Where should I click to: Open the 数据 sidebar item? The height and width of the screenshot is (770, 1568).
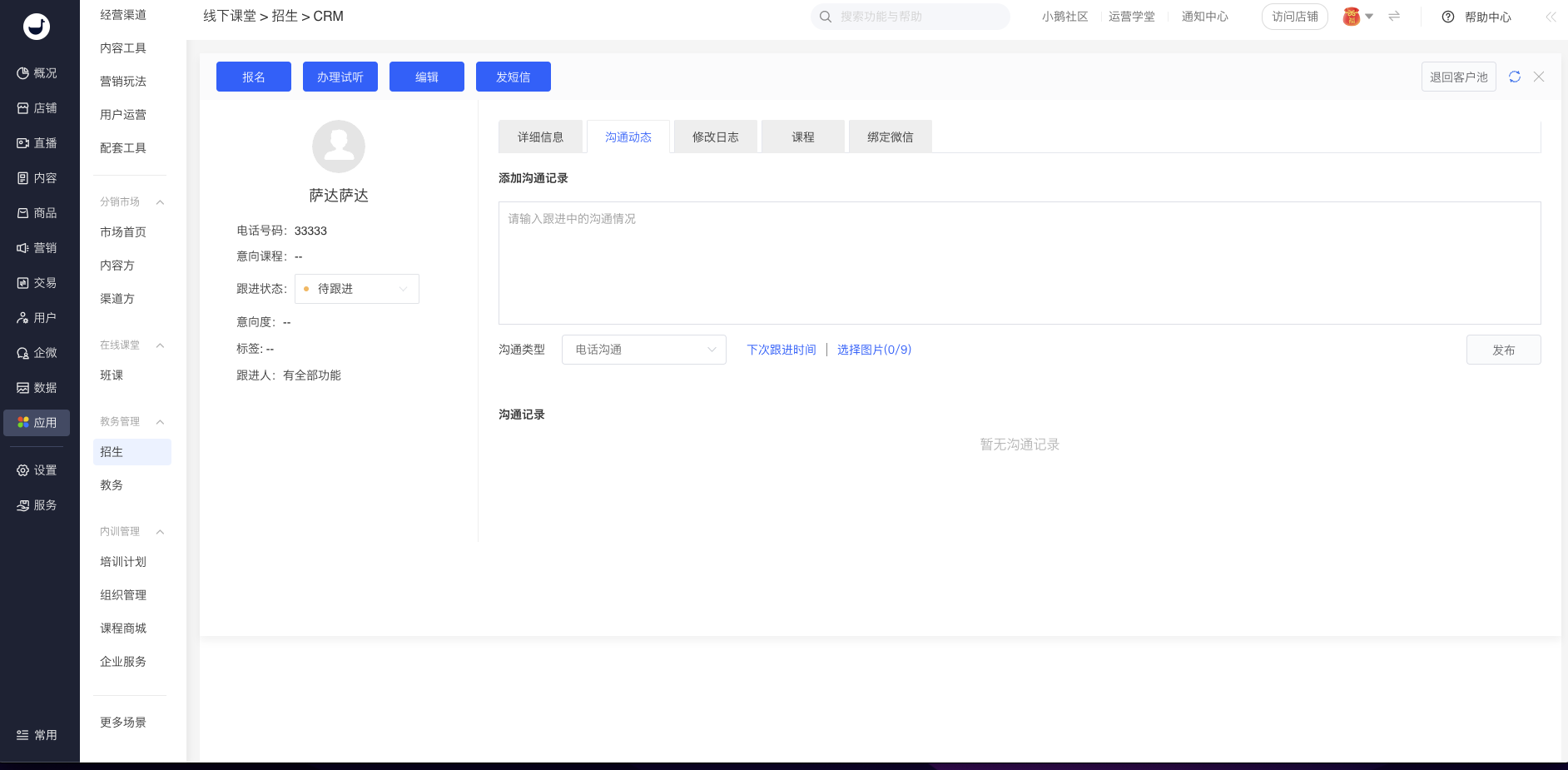pos(37,388)
